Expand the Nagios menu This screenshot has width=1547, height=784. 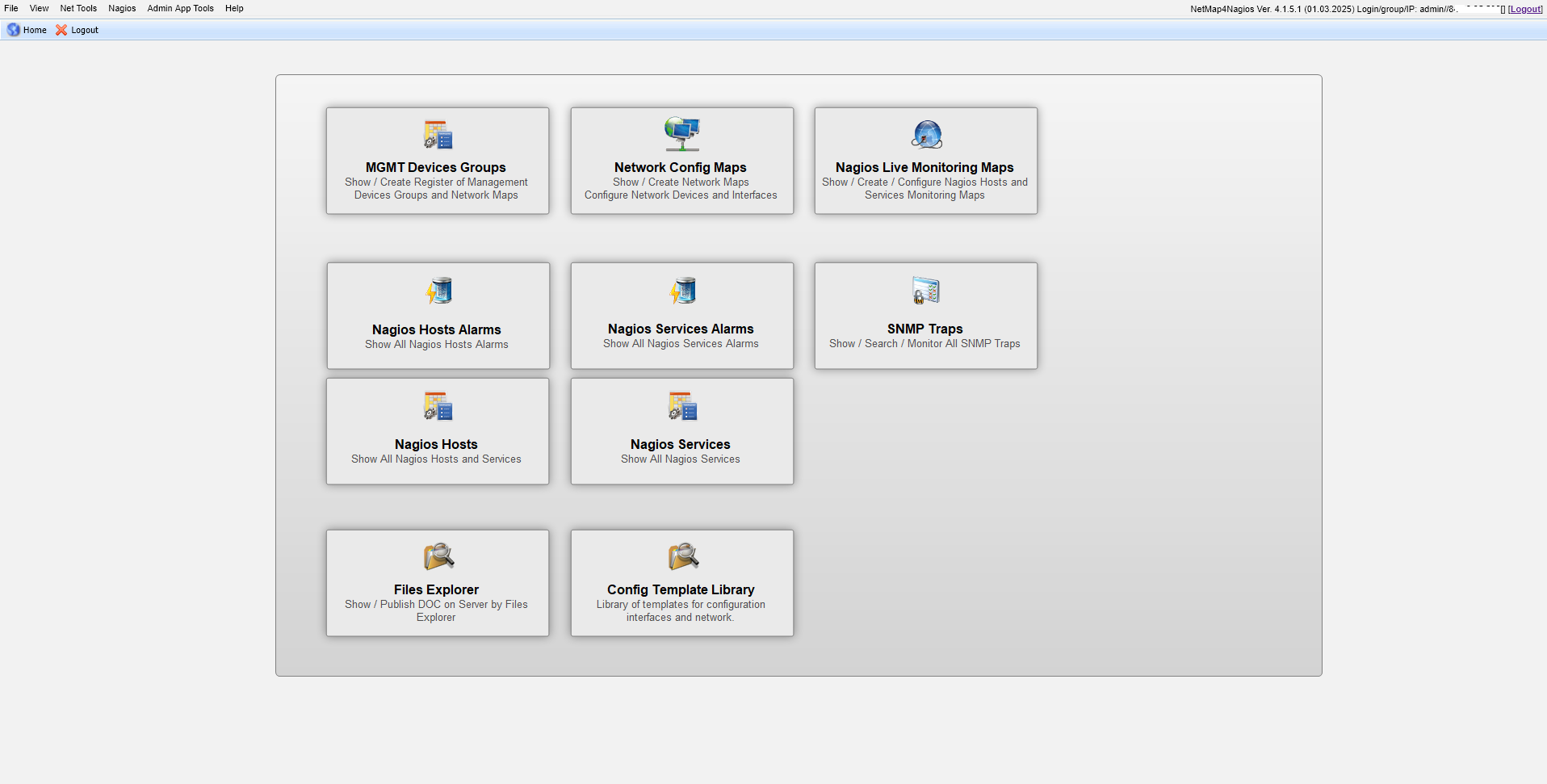(x=122, y=8)
